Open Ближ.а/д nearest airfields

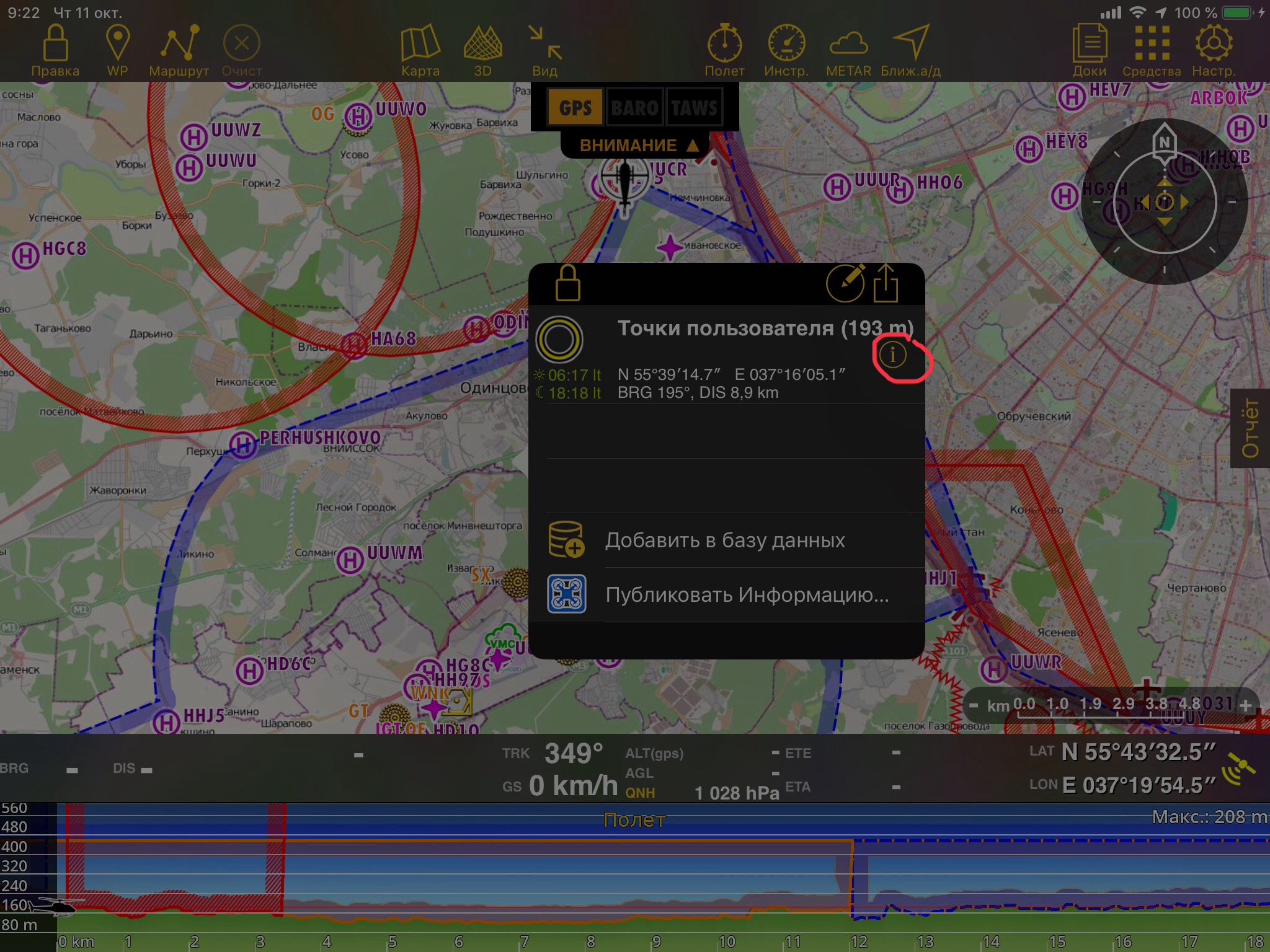click(x=910, y=51)
